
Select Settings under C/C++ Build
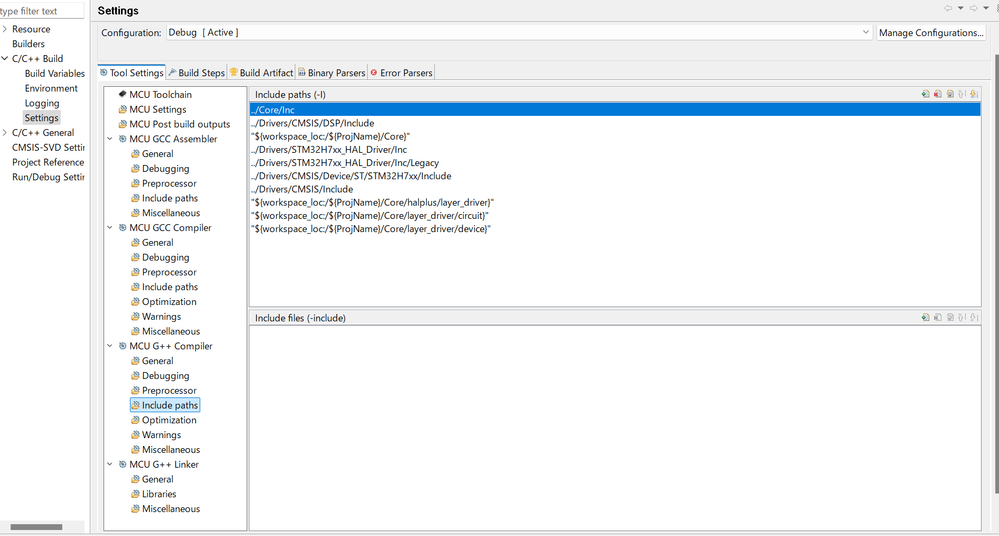[x=41, y=118]
